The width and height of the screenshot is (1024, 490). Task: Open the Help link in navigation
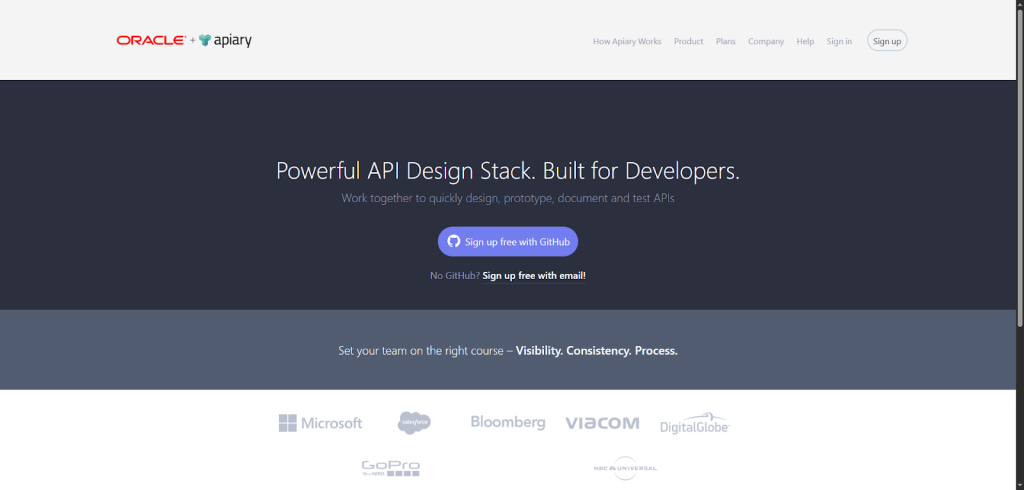[x=805, y=41]
